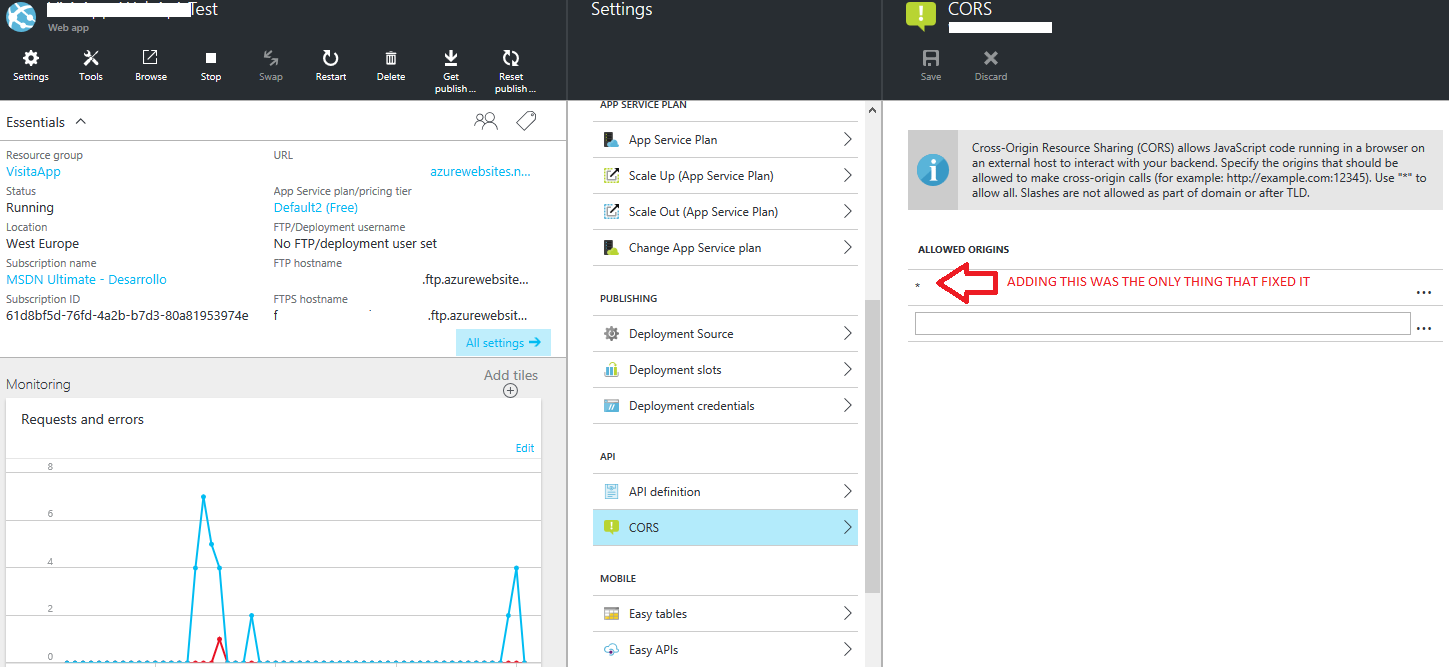Open the Tools wrench icon
1449x667 pixels.
pyautogui.click(x=91, y=58)
